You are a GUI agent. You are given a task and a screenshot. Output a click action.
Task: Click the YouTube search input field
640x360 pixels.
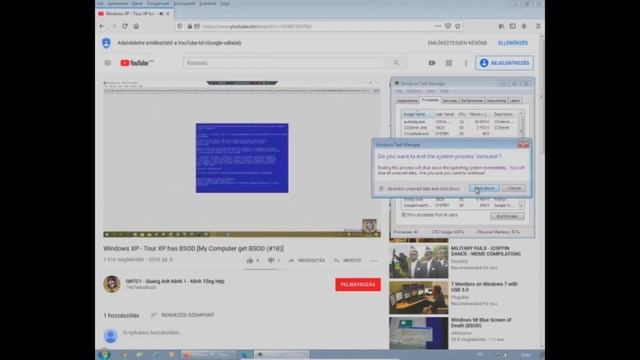pos(284,63)
